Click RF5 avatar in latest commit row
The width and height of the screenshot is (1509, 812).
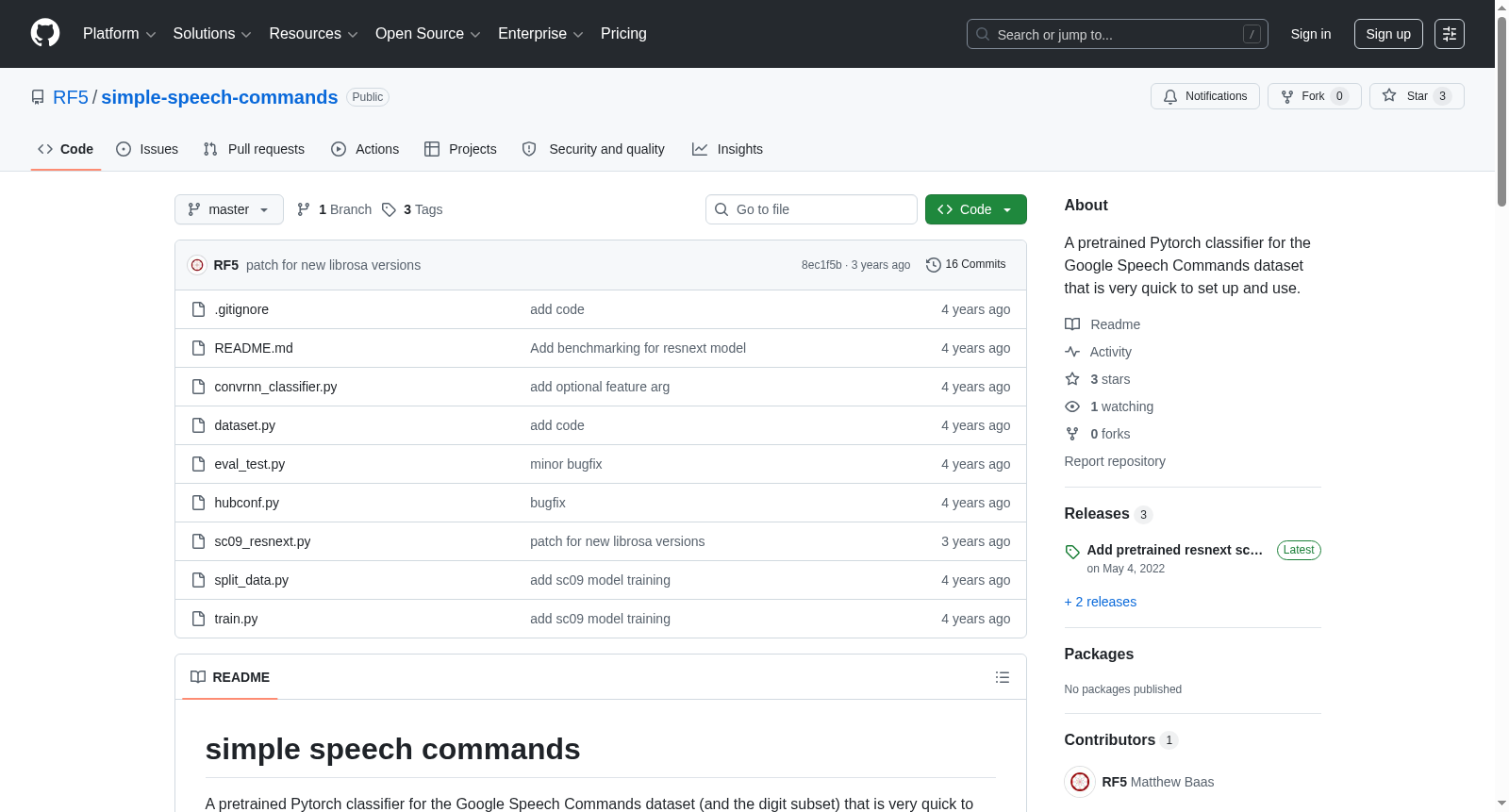coord(197,265)
